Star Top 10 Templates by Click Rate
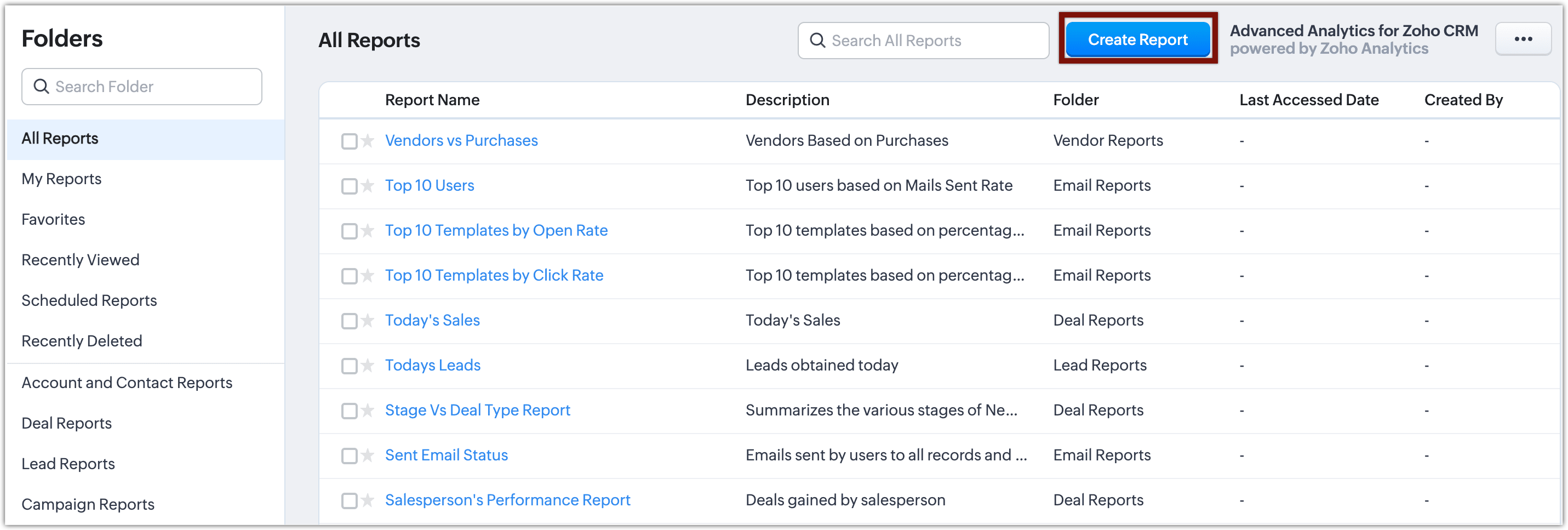Viewport: 1568px width, 530px height. tap(367, 276)
